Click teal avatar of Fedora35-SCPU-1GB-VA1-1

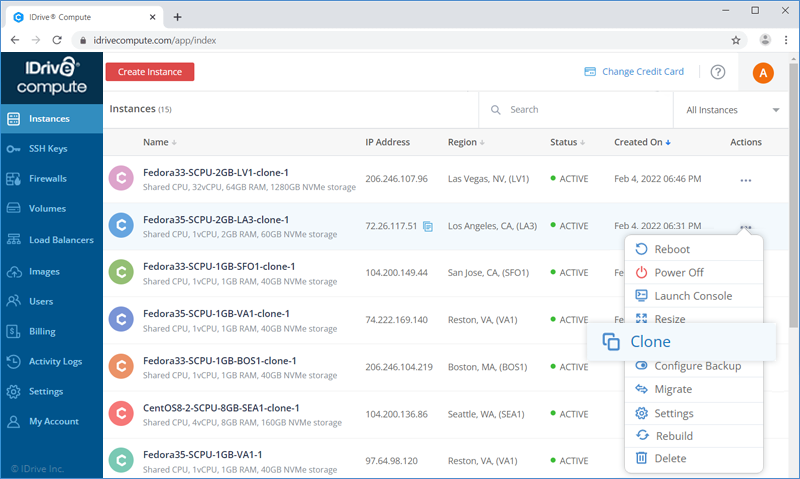[121, 460]
